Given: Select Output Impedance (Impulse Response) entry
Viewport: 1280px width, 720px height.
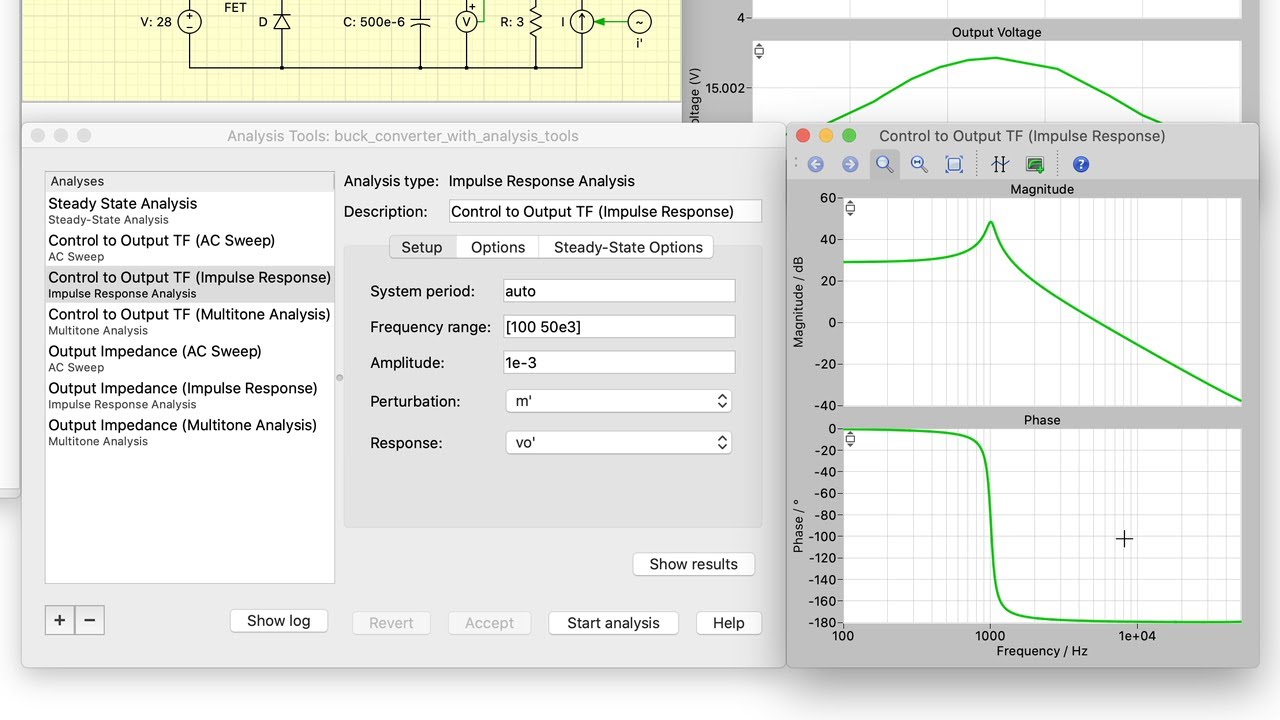Looking at the screenshot, I should [189, 395].
